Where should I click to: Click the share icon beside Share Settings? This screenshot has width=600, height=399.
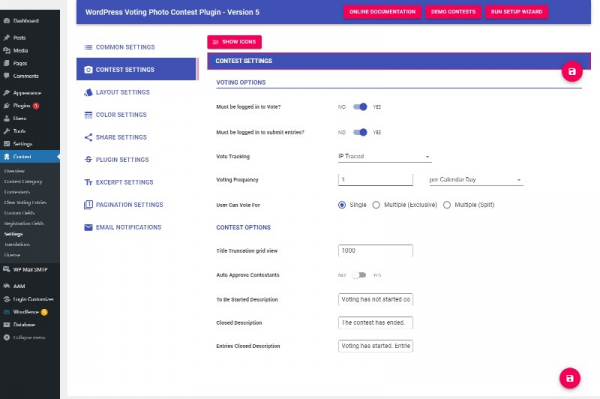(88, 137)
